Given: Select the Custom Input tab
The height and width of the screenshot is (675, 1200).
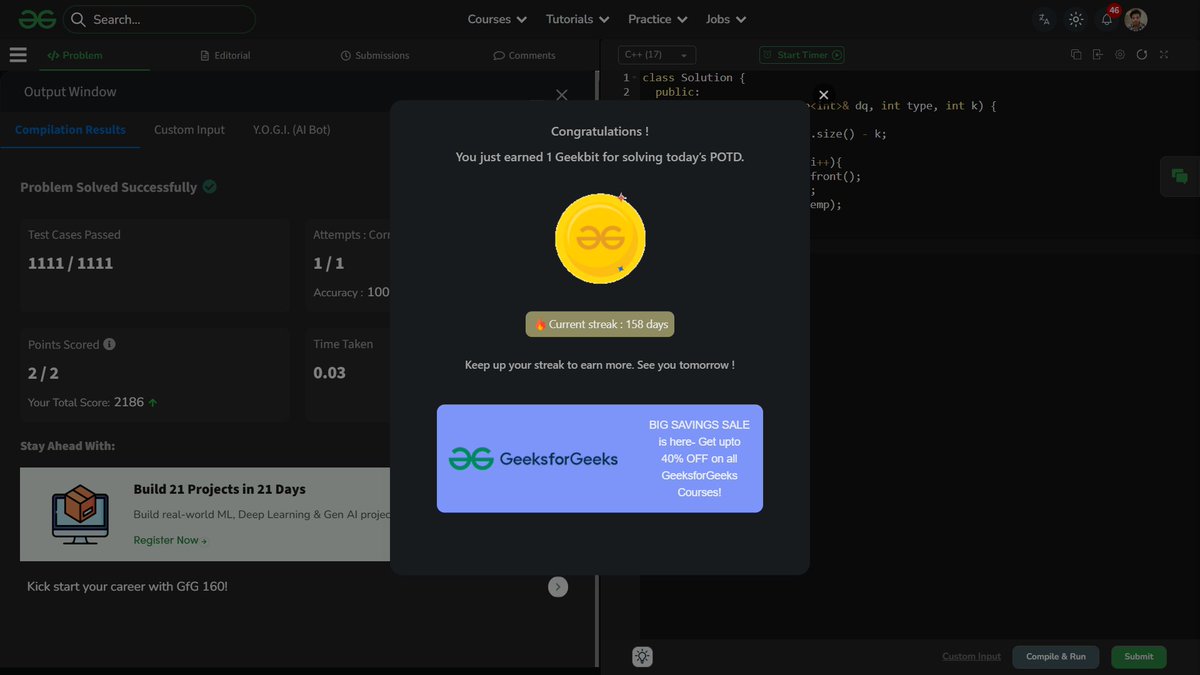Looking at the screenshot, I should [x=189, y=130].
